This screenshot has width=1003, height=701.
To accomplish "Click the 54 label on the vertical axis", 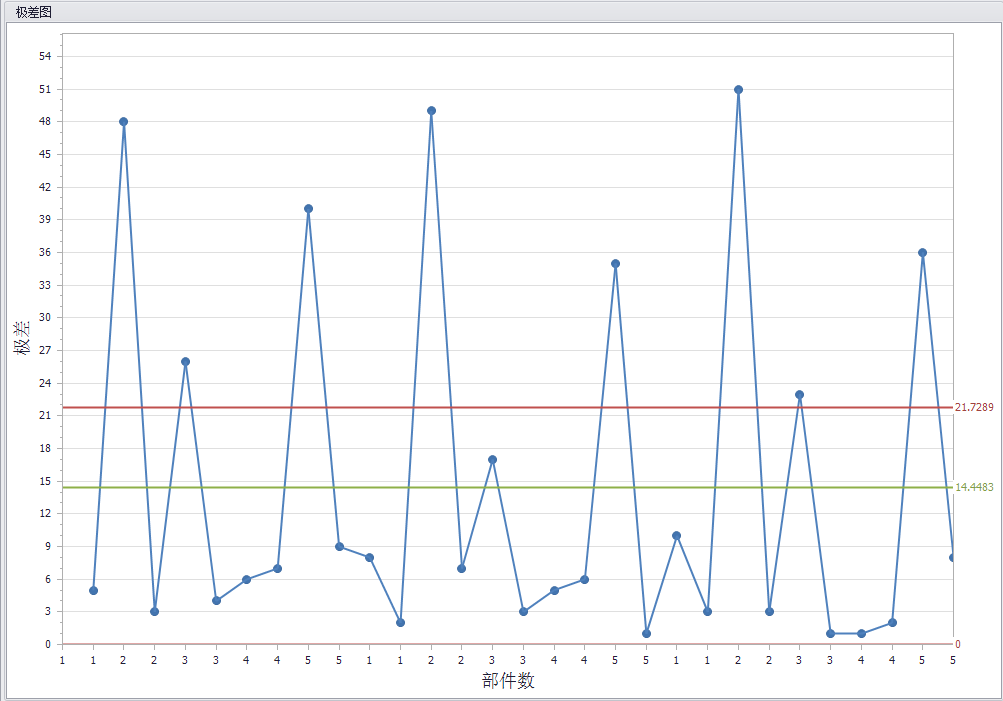I will [x=44, y=56].
